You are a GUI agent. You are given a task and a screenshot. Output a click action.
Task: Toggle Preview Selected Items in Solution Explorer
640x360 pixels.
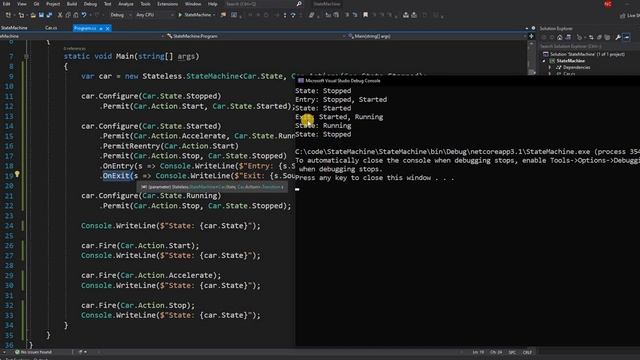[627, 37]
